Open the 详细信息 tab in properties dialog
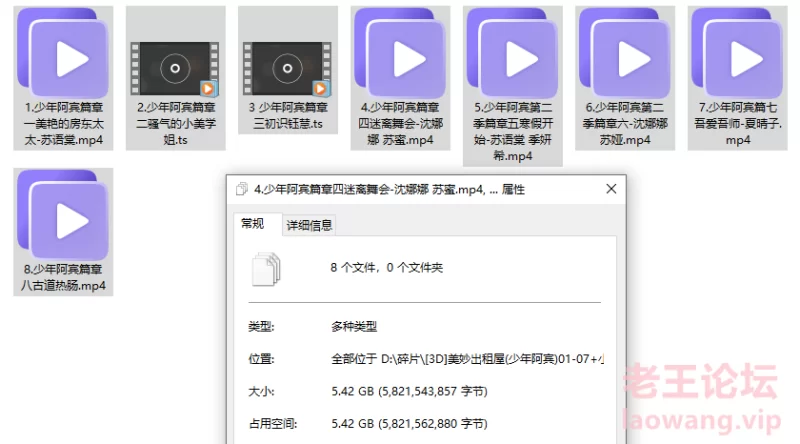The width and height of the screenshot is (800, 444). click(x=309, y=225)
